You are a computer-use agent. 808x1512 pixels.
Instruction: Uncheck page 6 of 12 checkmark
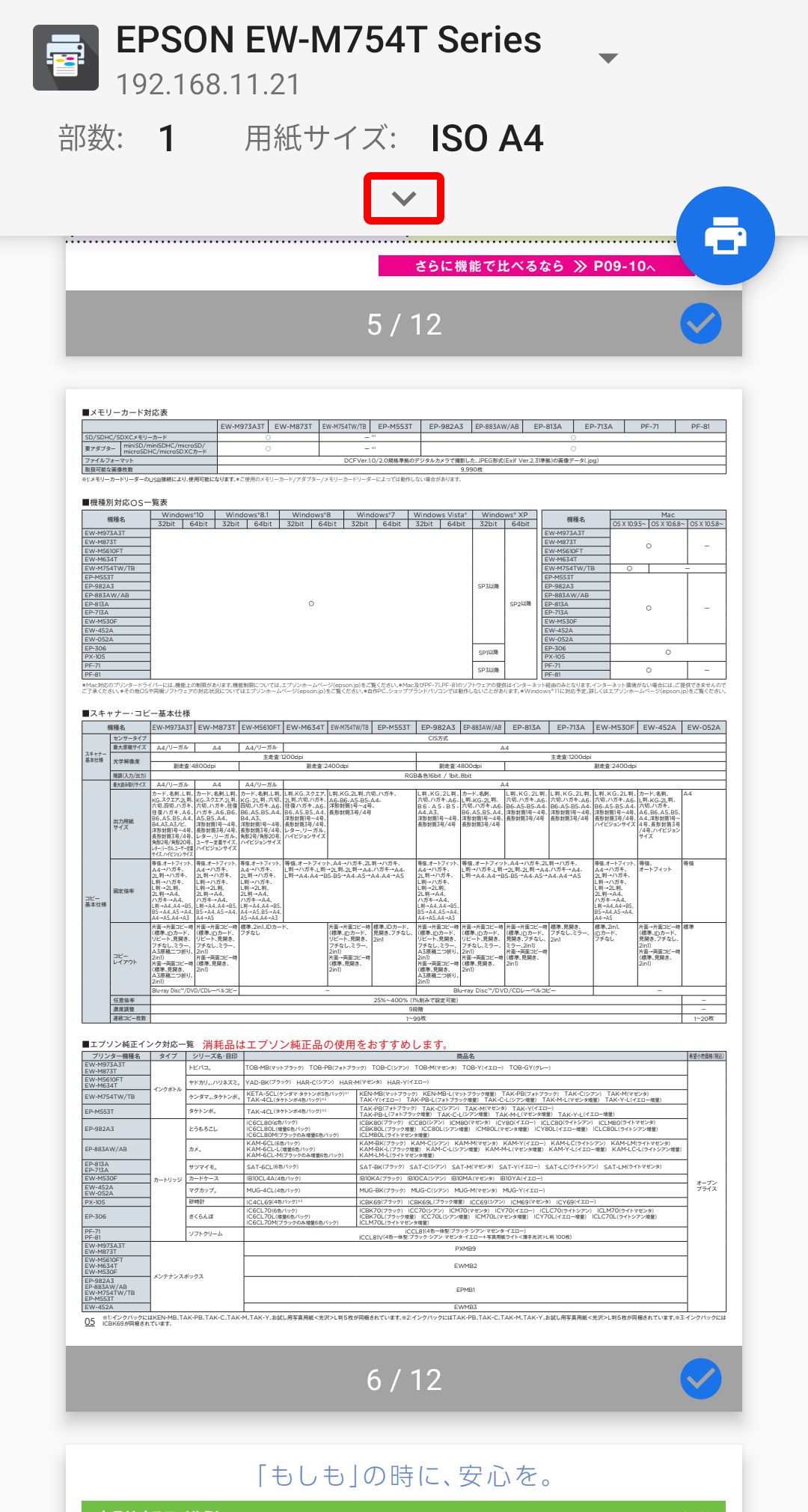[701, 1379]
